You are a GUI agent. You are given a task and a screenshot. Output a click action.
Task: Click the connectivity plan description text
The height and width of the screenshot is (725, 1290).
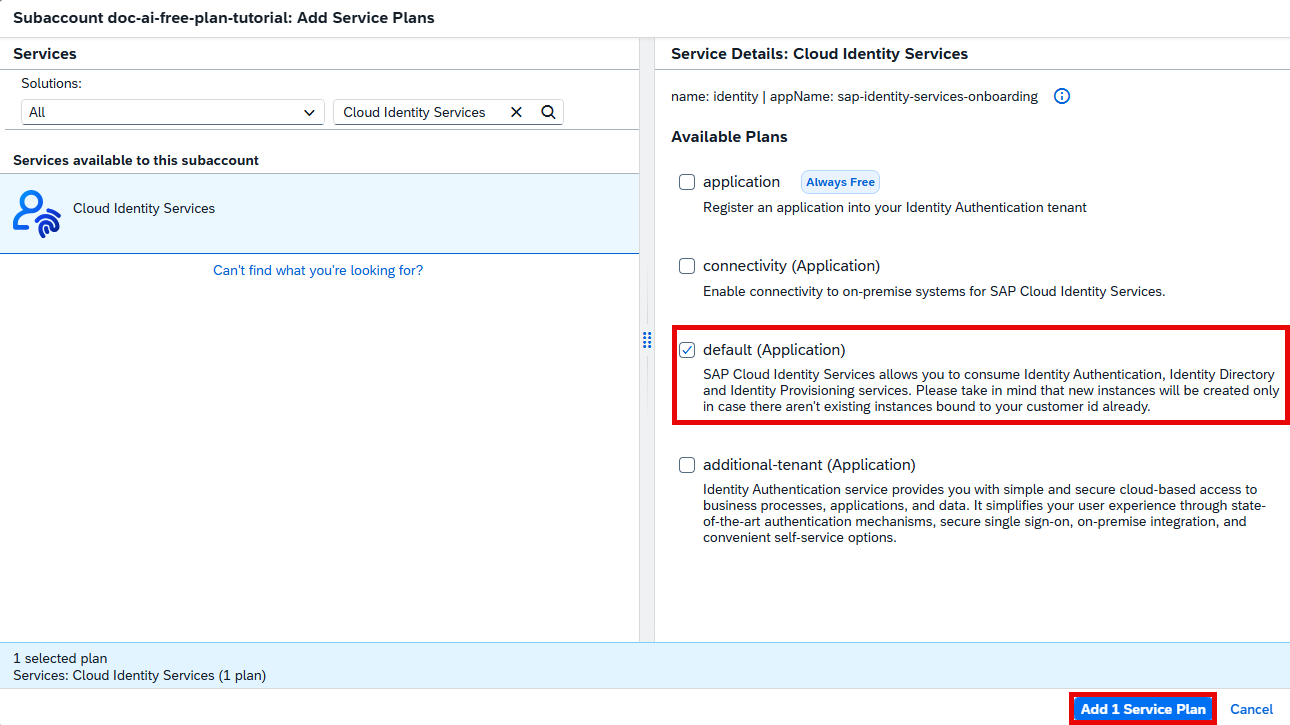point(934,292)
